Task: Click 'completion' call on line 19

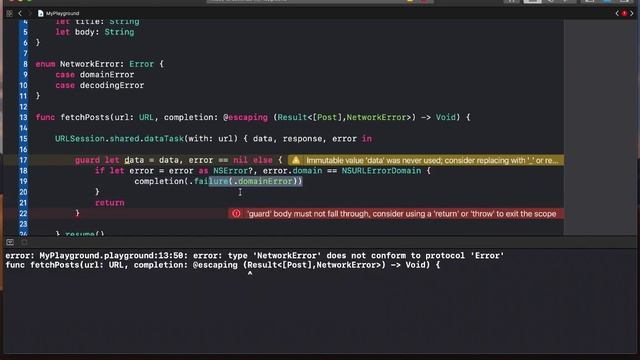Action: click(x=159, y=181)
